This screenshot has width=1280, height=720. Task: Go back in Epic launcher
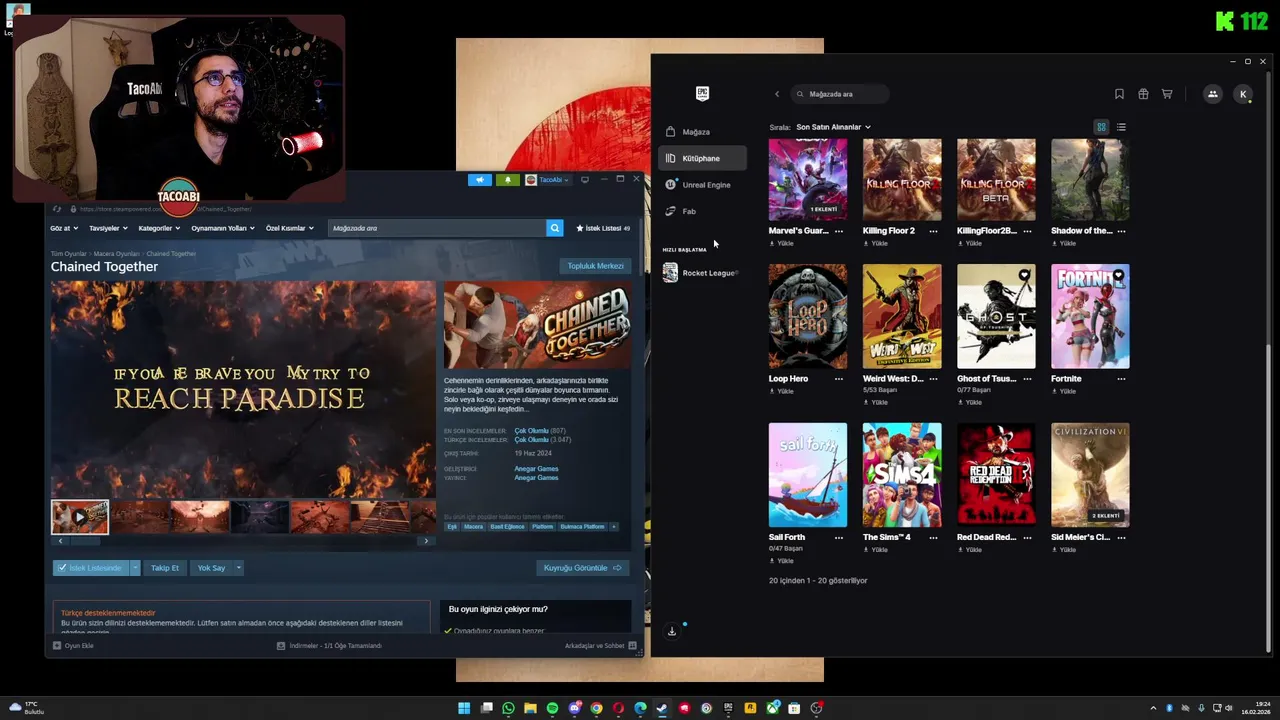pyautogui.click(x=777, y=94)
